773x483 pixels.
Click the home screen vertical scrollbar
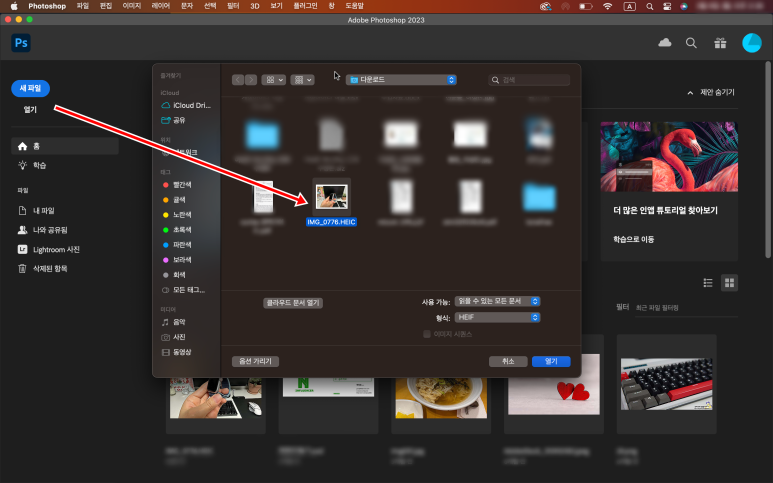point(768,159)
